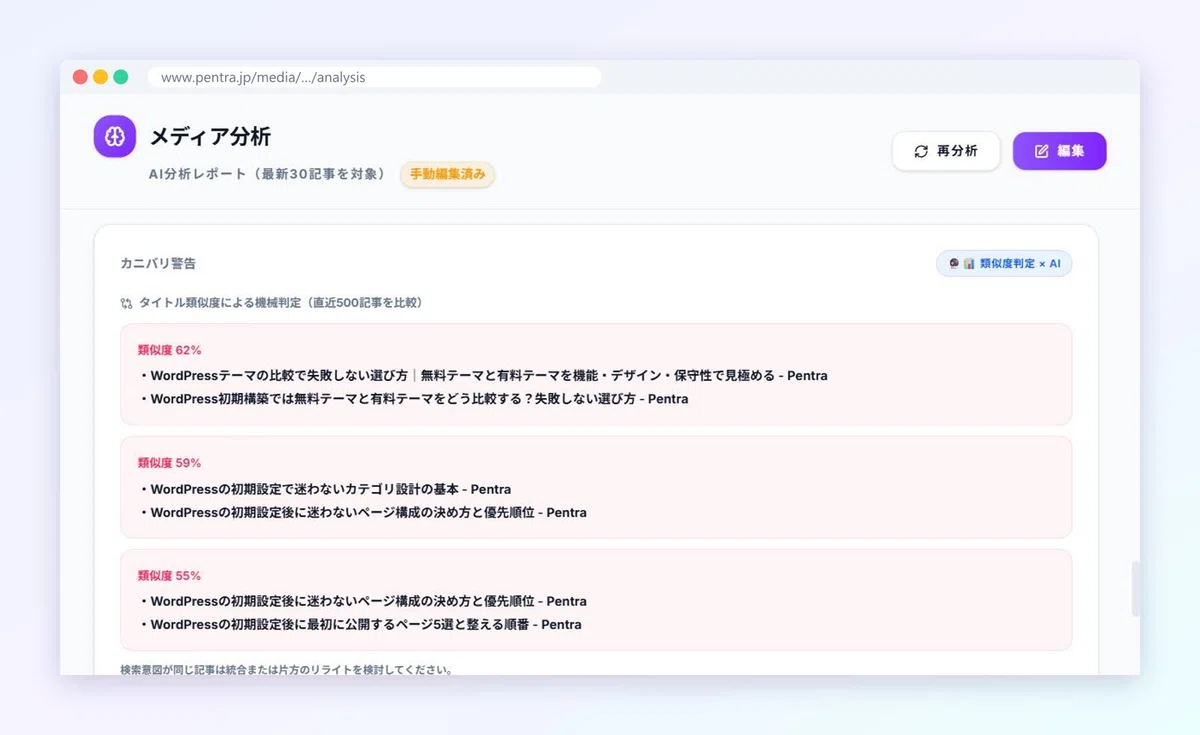Click the yellow minimize window dot
The width and height of the screenshot is (1200, 735).
100,77
